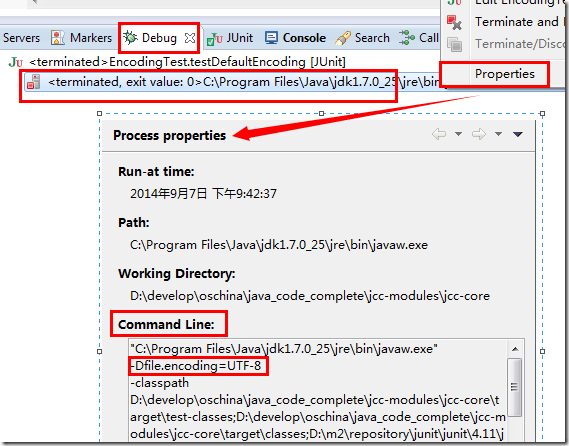Choose Properties from the context menu
Screen dimensions: 569x446
click(x=504, y=74)
